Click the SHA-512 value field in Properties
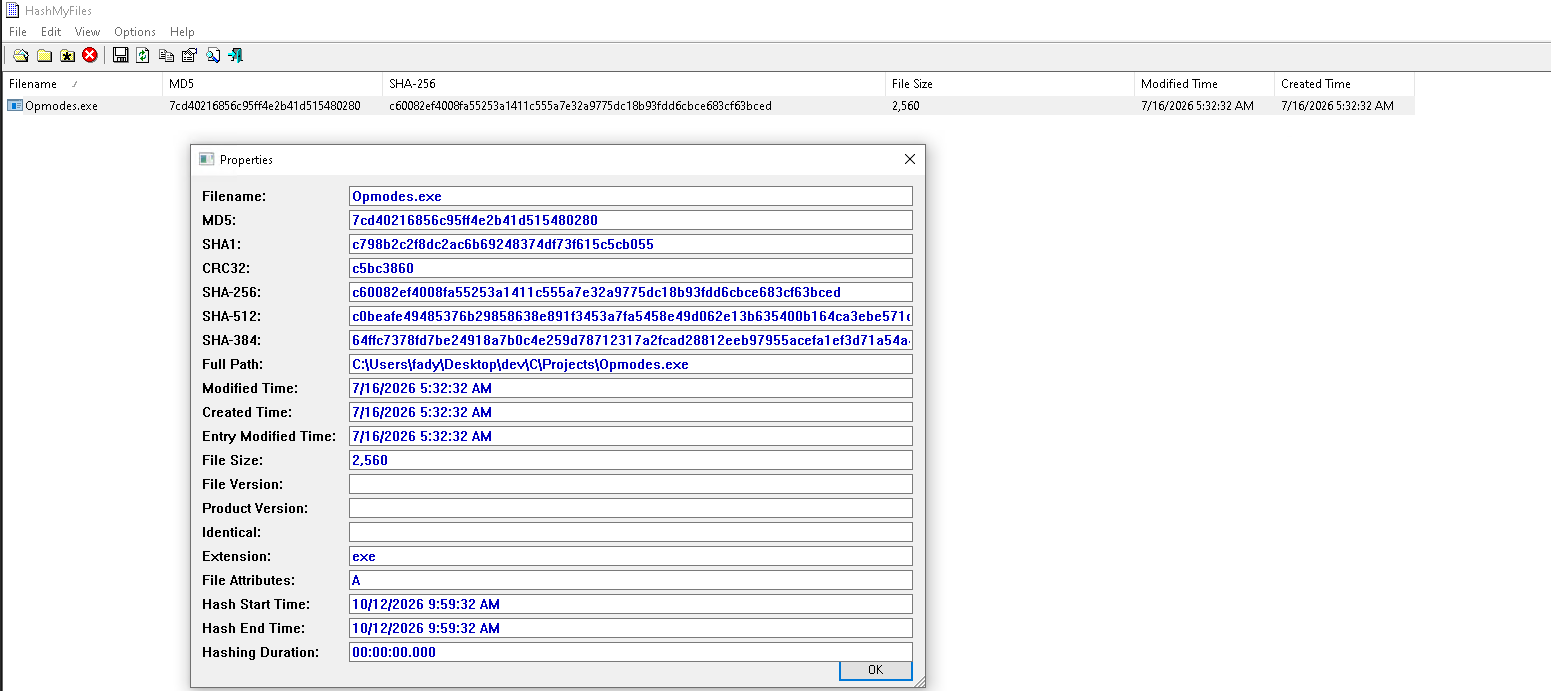This screenshot has height=691, width=1551. coord(631,316)
